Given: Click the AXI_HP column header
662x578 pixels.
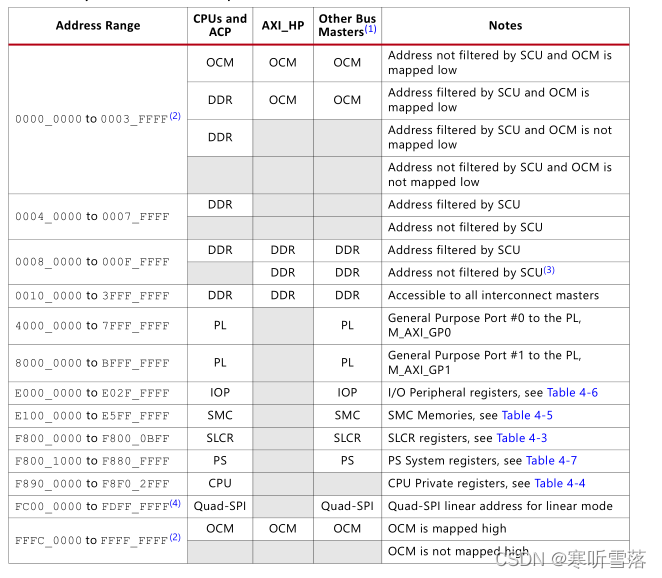Looking at the screenshot, I should tap(283, 25).
